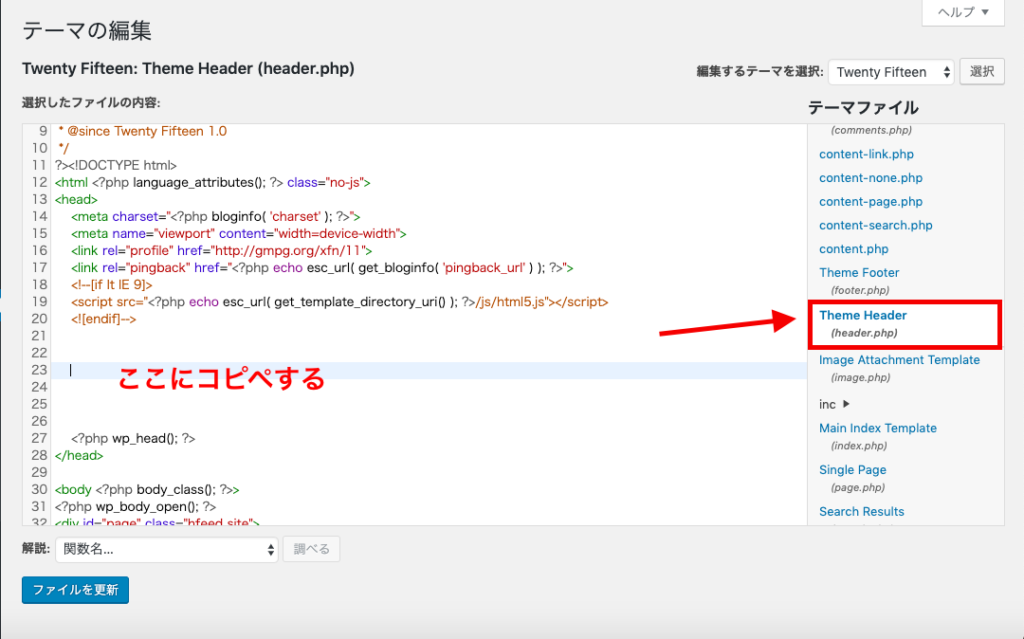
Task: Expand the inc folder arrow
Action: coord(846,404)
